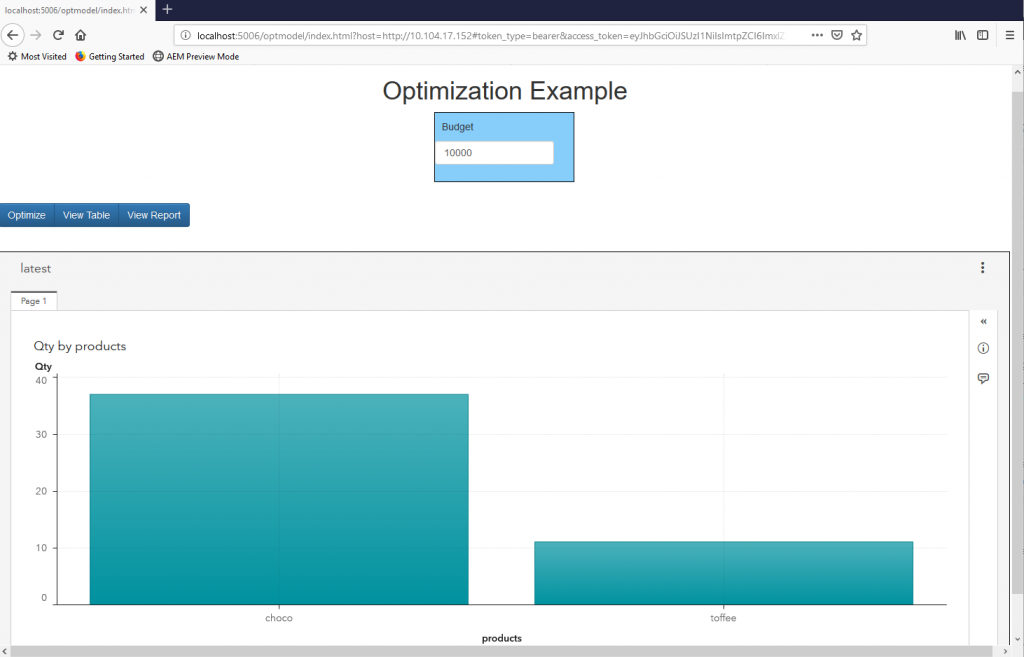Open the Firefox Library icon

click(x=960, y=35)
